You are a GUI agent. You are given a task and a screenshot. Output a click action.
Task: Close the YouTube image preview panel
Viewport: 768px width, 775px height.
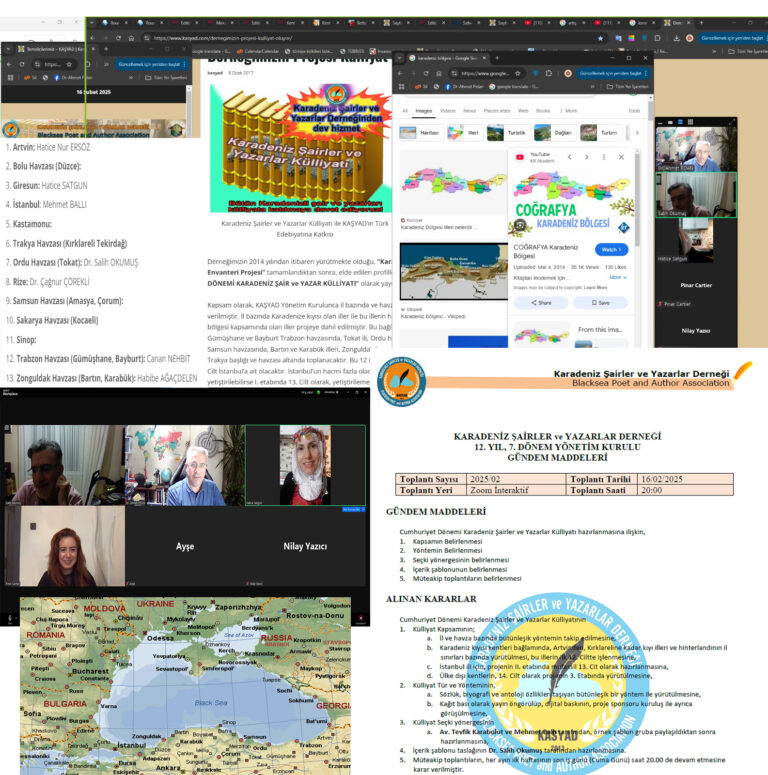pos(621,157)
